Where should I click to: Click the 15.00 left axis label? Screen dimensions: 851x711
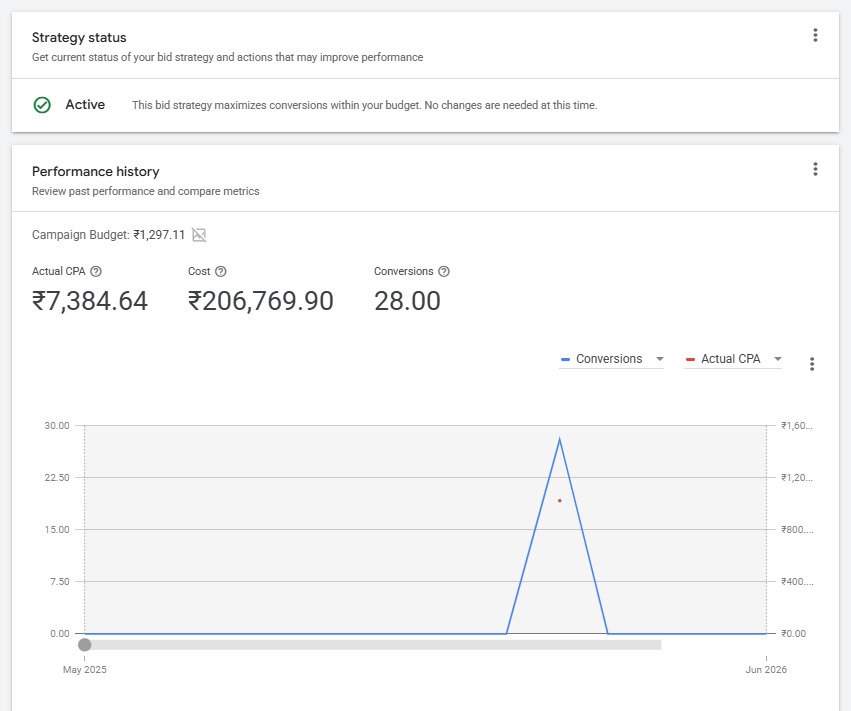(57, 530)
